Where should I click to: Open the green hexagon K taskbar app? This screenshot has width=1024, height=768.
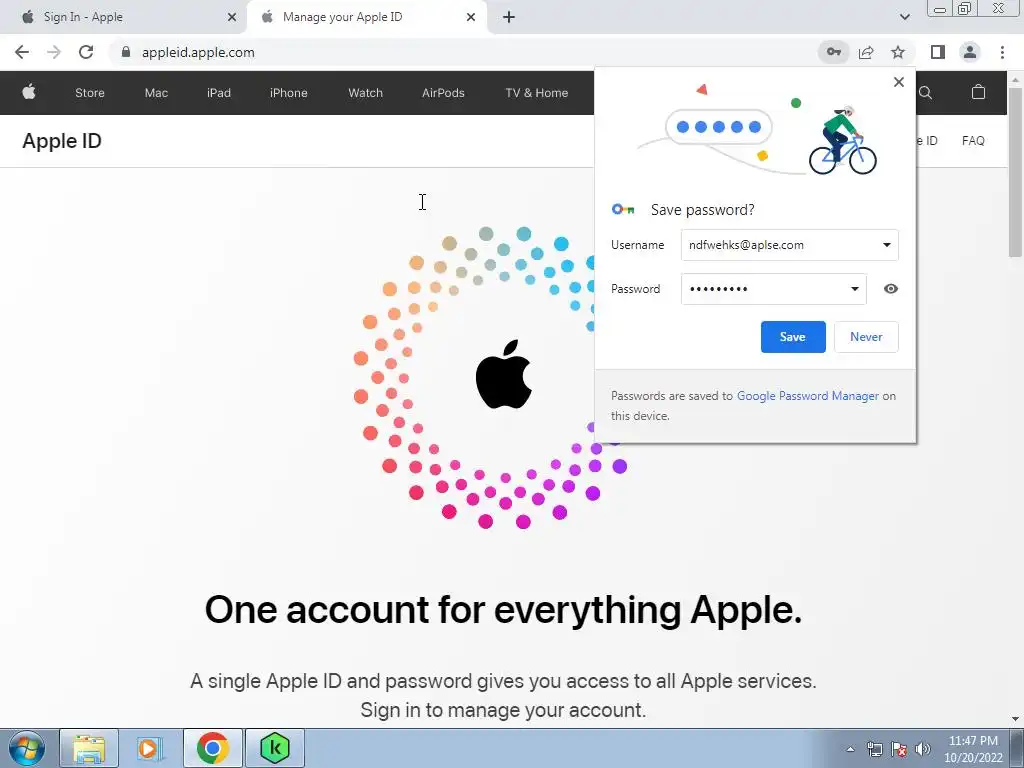(274, 748)
